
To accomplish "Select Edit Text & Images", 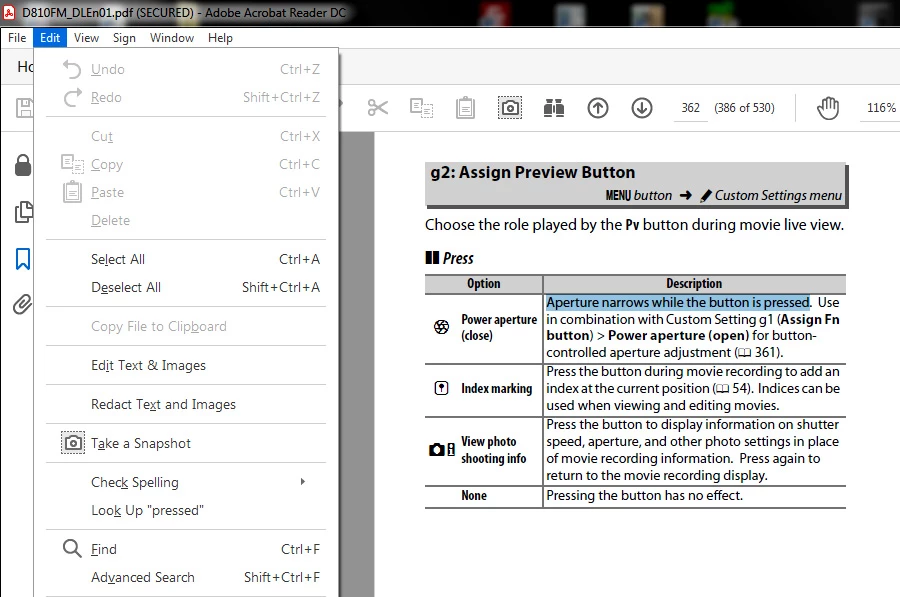I will 187,365.
